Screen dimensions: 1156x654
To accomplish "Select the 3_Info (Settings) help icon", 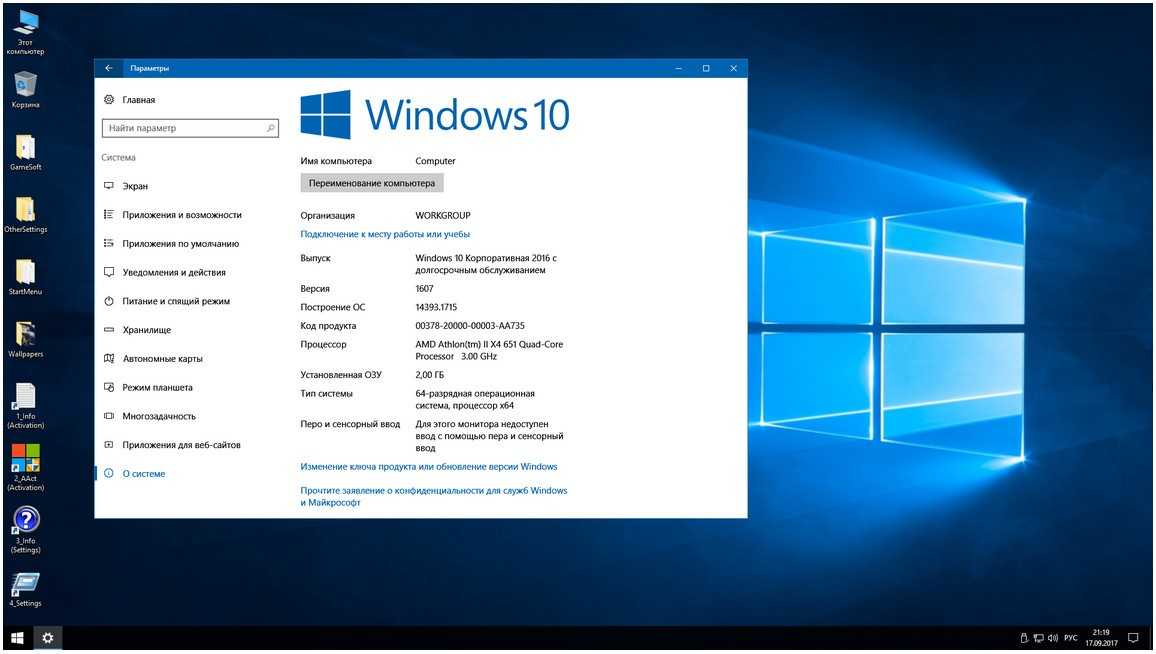I will pyautogui.click(x=25, y=529).
